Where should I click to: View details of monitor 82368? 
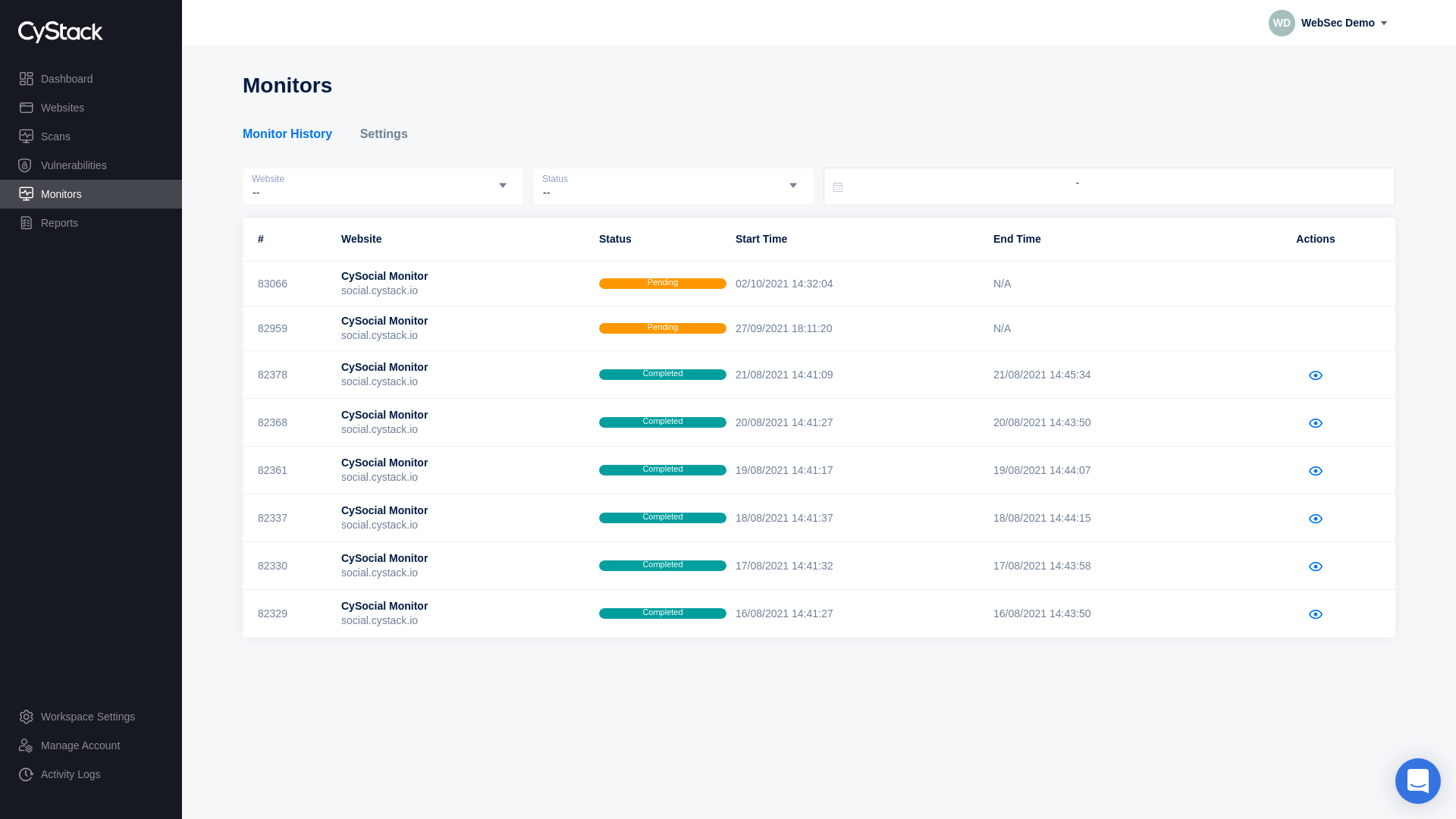point(1316,423)
